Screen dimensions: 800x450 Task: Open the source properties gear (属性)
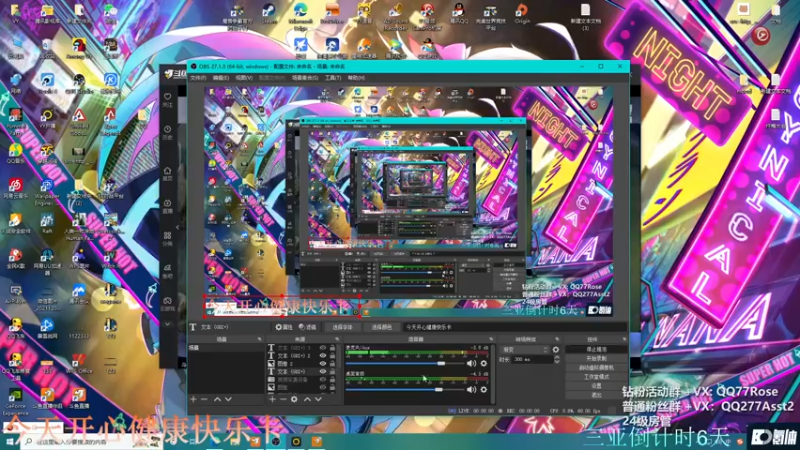(x=284, y=327)
